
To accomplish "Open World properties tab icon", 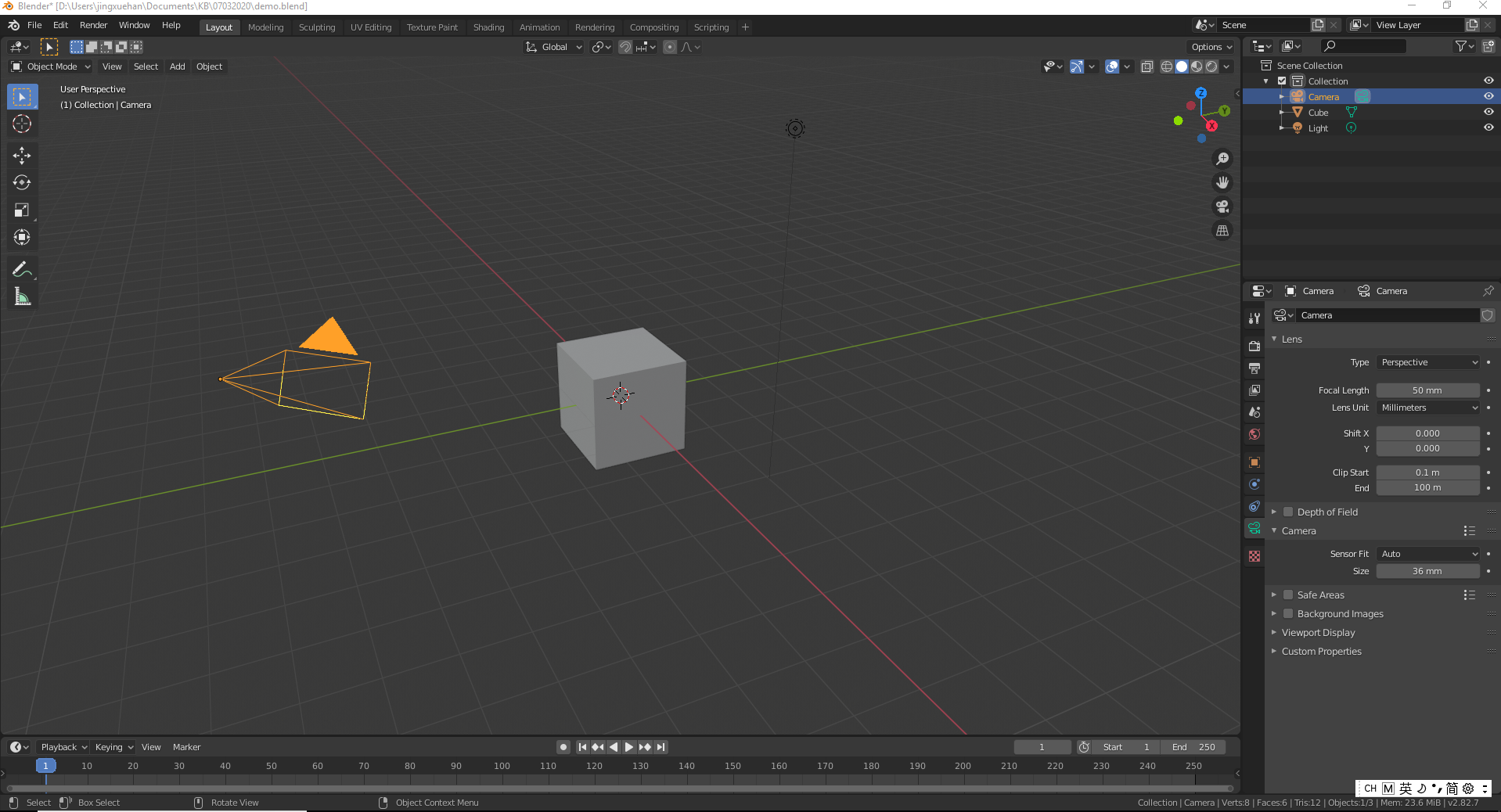I will click(1254, 434).
